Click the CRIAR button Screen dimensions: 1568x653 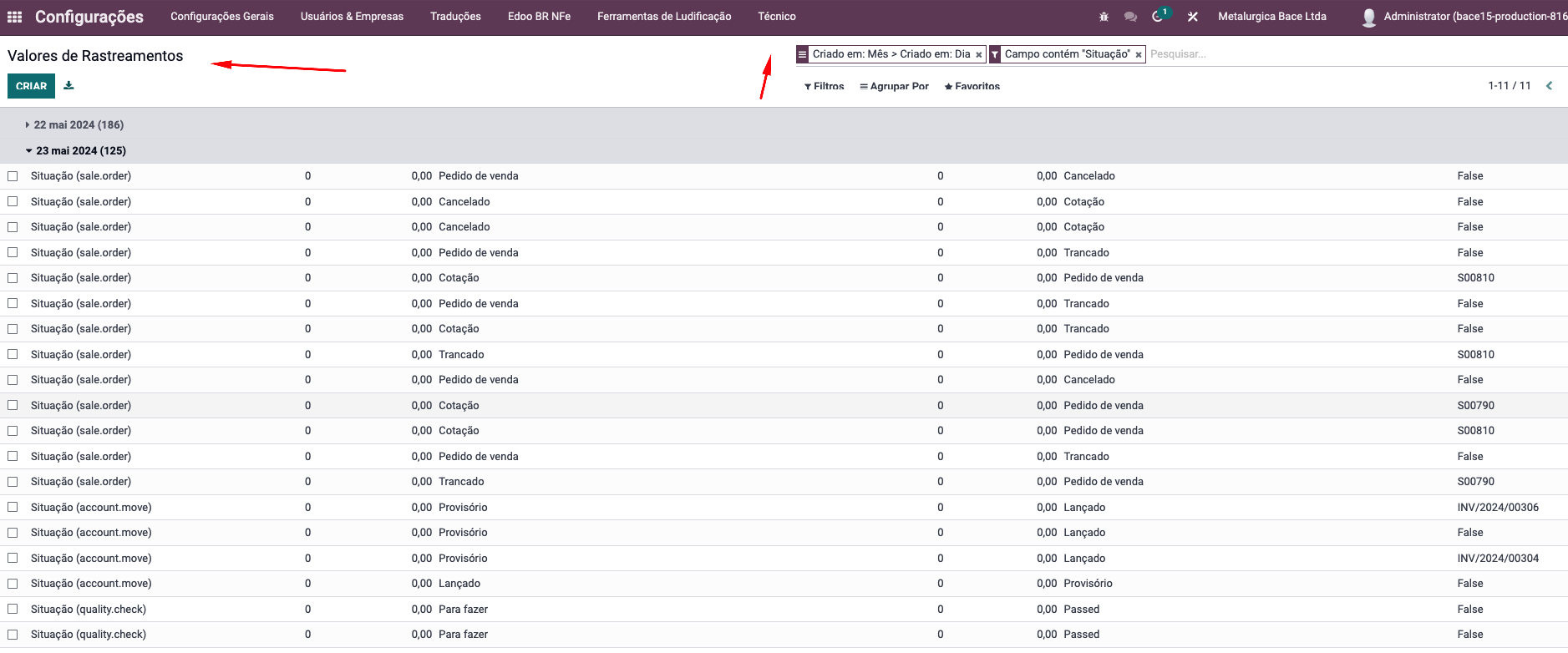point(31,86)
